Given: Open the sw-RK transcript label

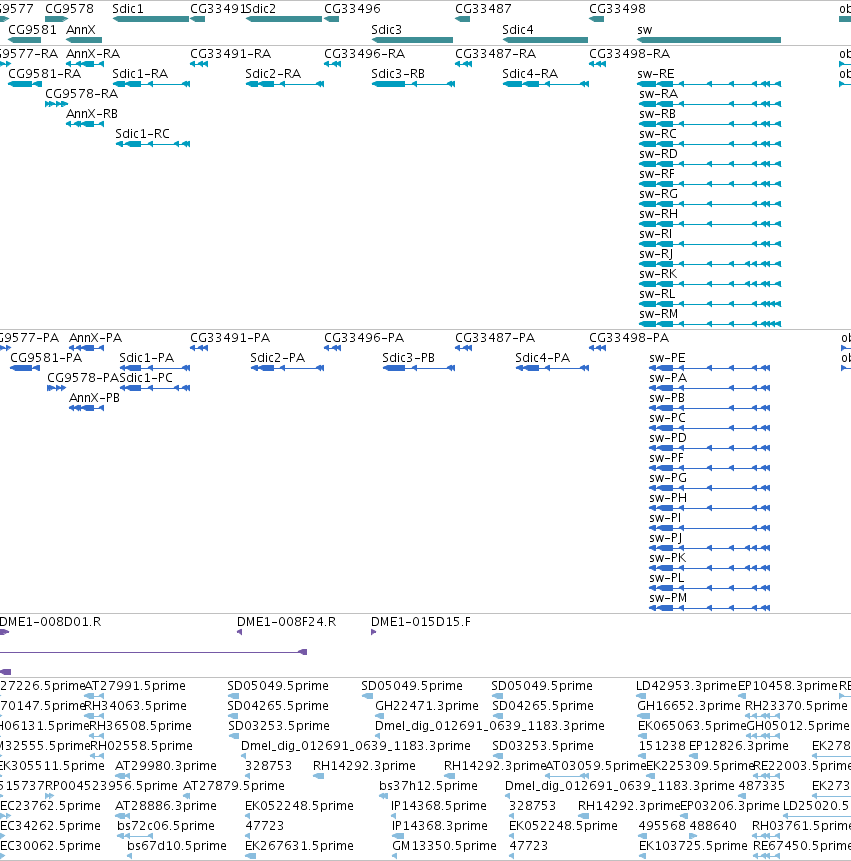Looking at the screenshot, I should (658, 274).
